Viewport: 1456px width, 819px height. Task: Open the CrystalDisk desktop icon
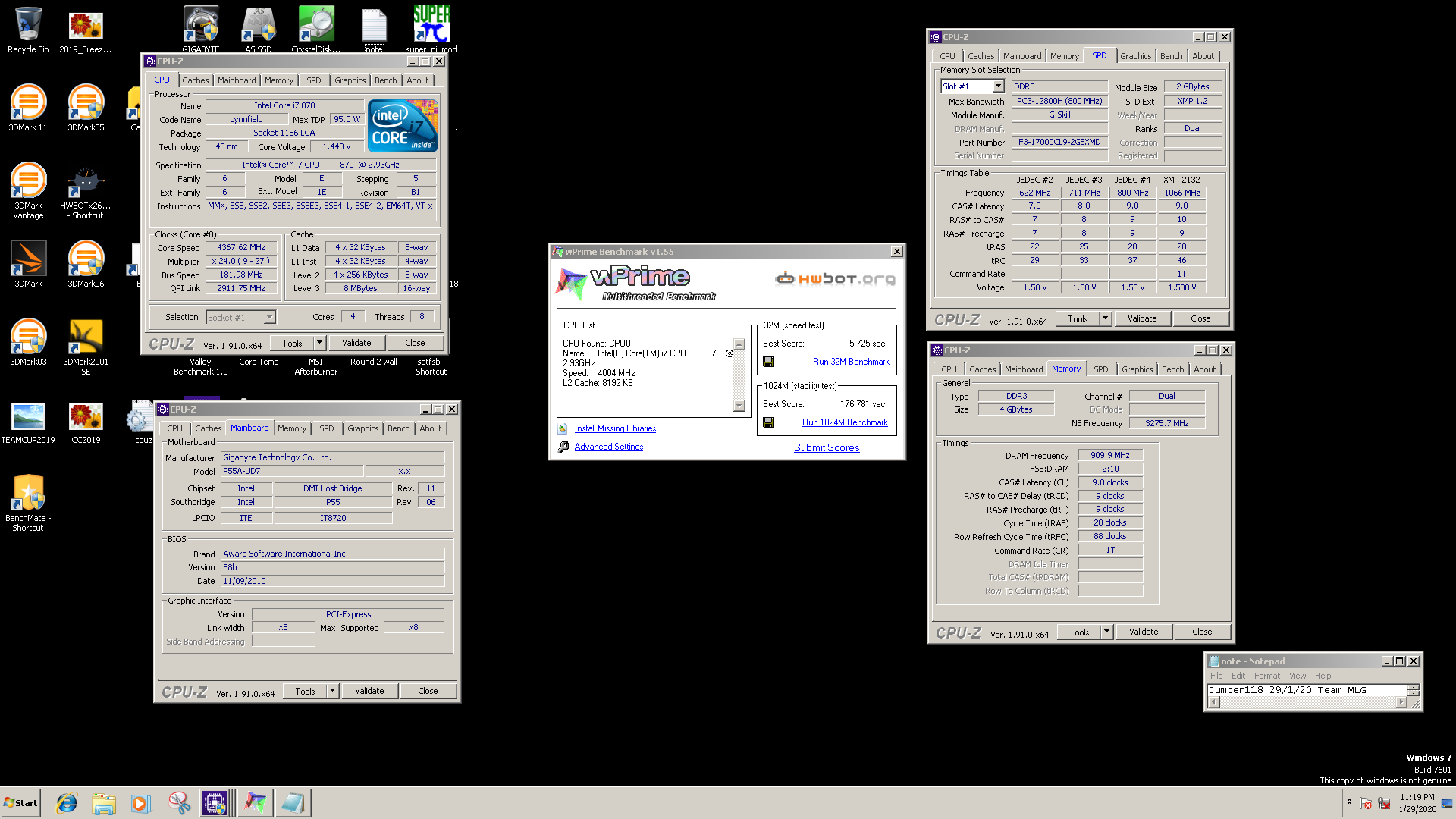[316, 29]
